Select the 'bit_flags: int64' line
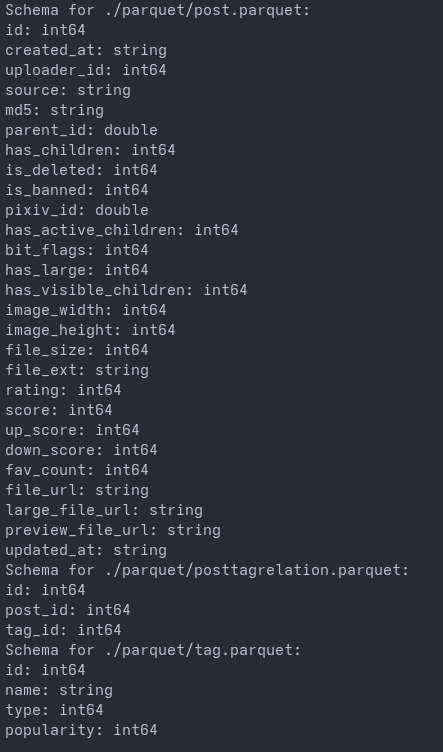 pos(77,250)
